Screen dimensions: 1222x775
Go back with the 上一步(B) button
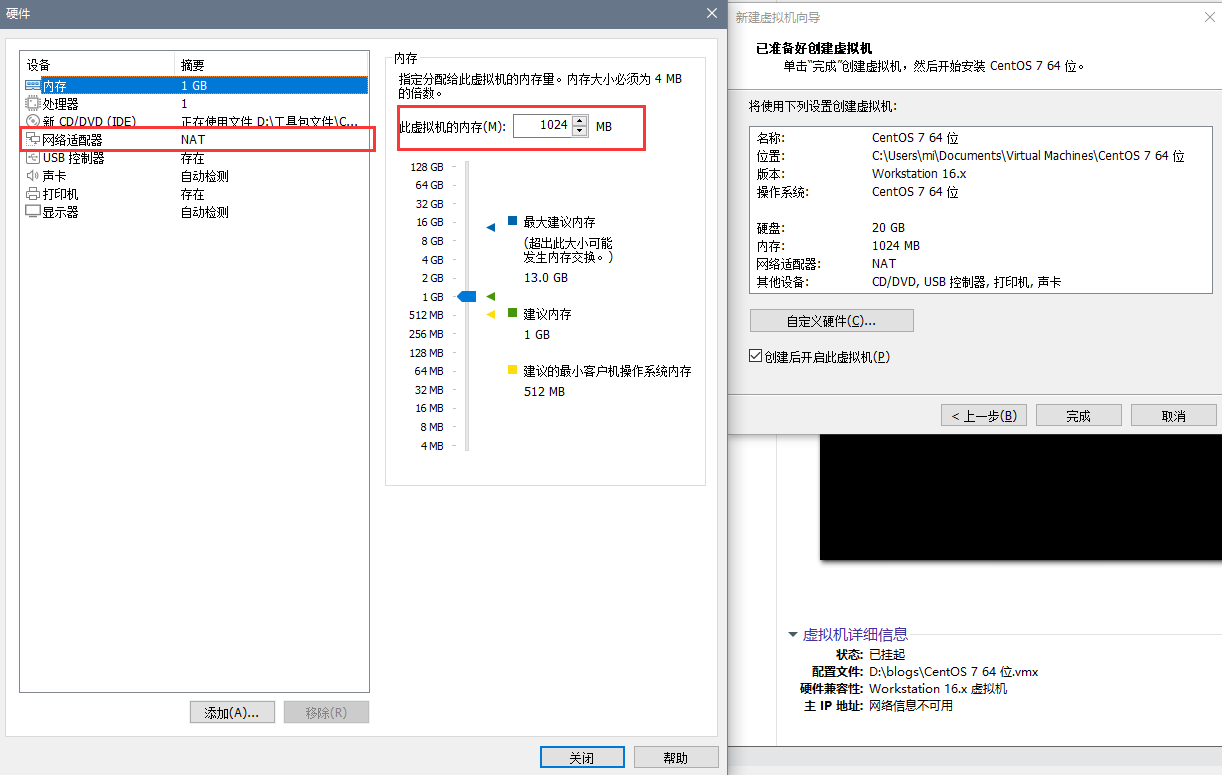point(983,414)
